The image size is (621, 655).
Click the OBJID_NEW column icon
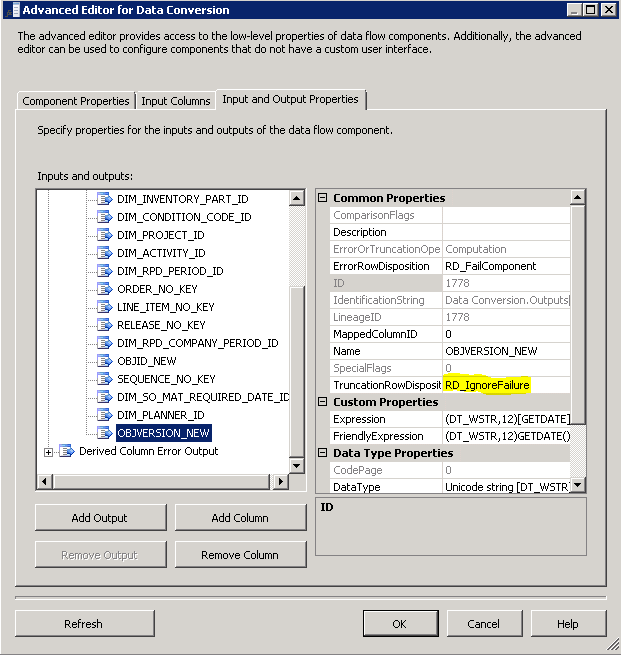pyautogui.click(x=105, y=361)
